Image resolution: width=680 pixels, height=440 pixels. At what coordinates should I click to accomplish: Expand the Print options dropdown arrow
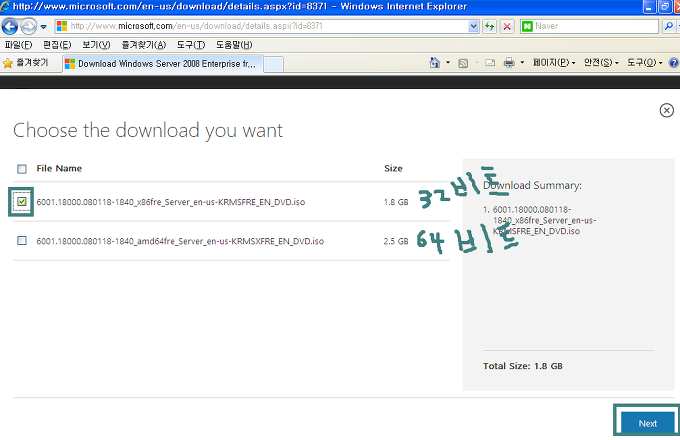[522, 63]
